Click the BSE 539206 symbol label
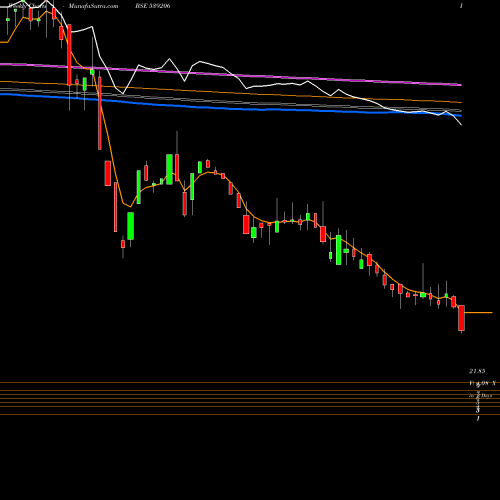The height and width of the screenshot is (500, 500). [152, 6]
